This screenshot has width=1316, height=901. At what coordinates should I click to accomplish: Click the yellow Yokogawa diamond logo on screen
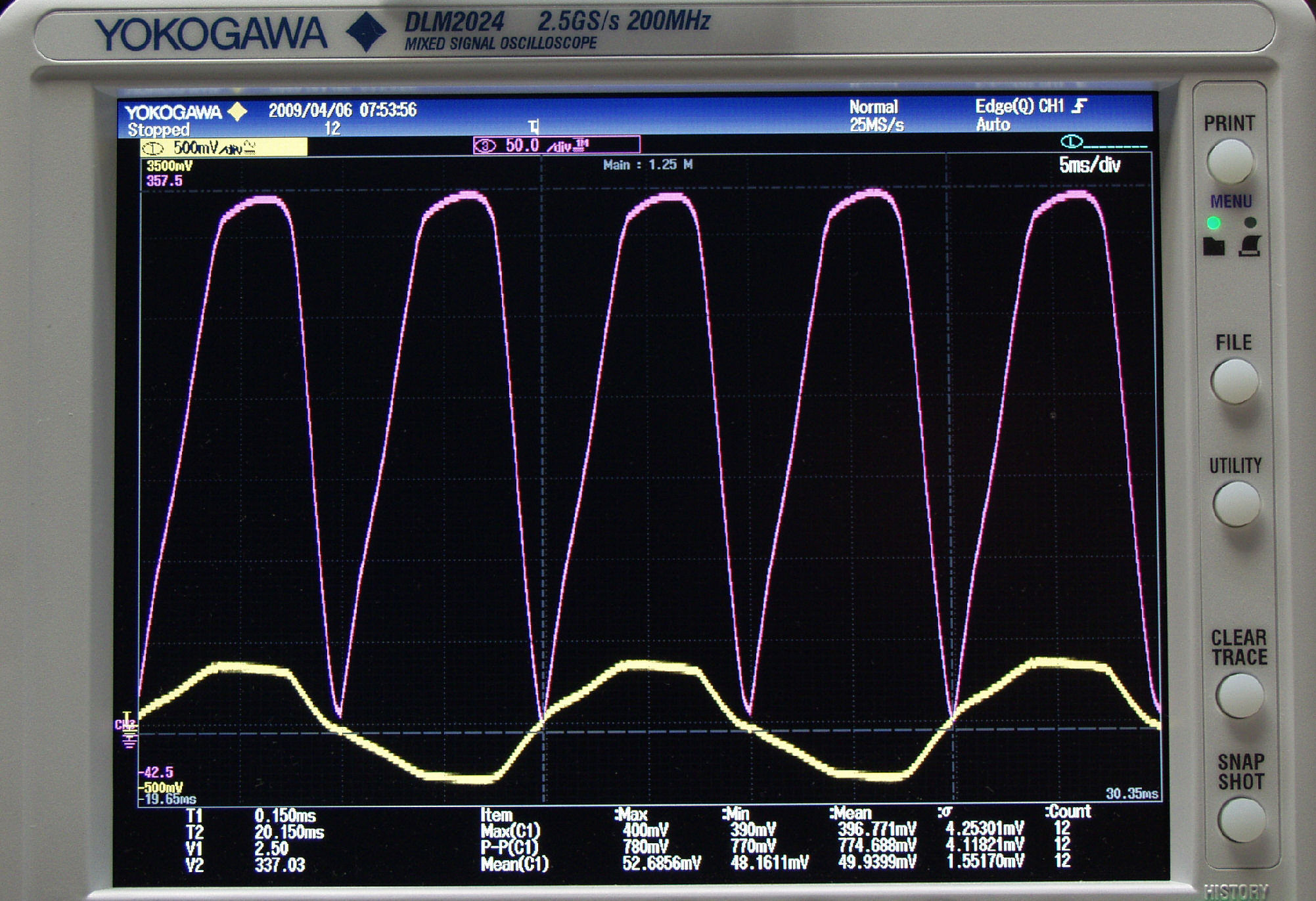[x=237, y=111]
